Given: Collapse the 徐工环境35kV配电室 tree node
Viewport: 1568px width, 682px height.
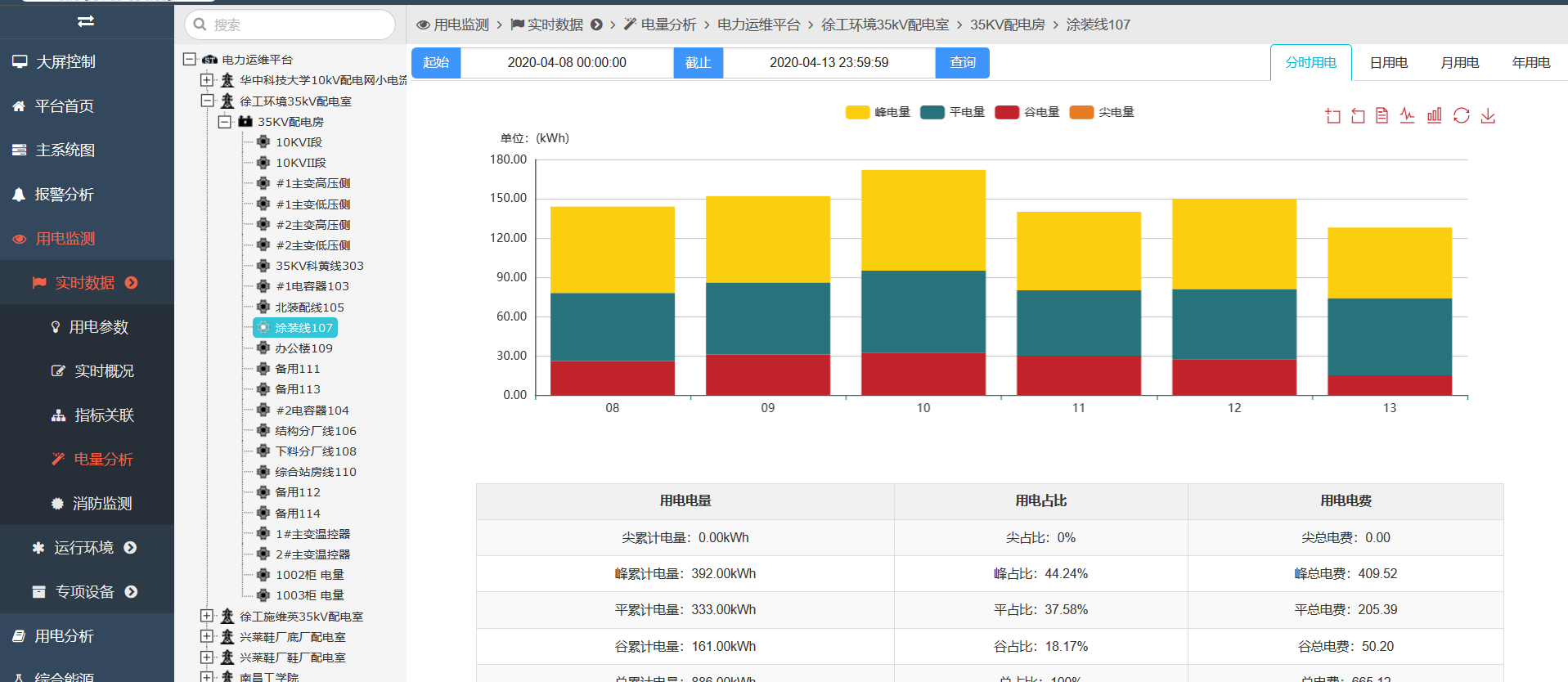Looking at the screenshot, I should click(x=207, y=101).
